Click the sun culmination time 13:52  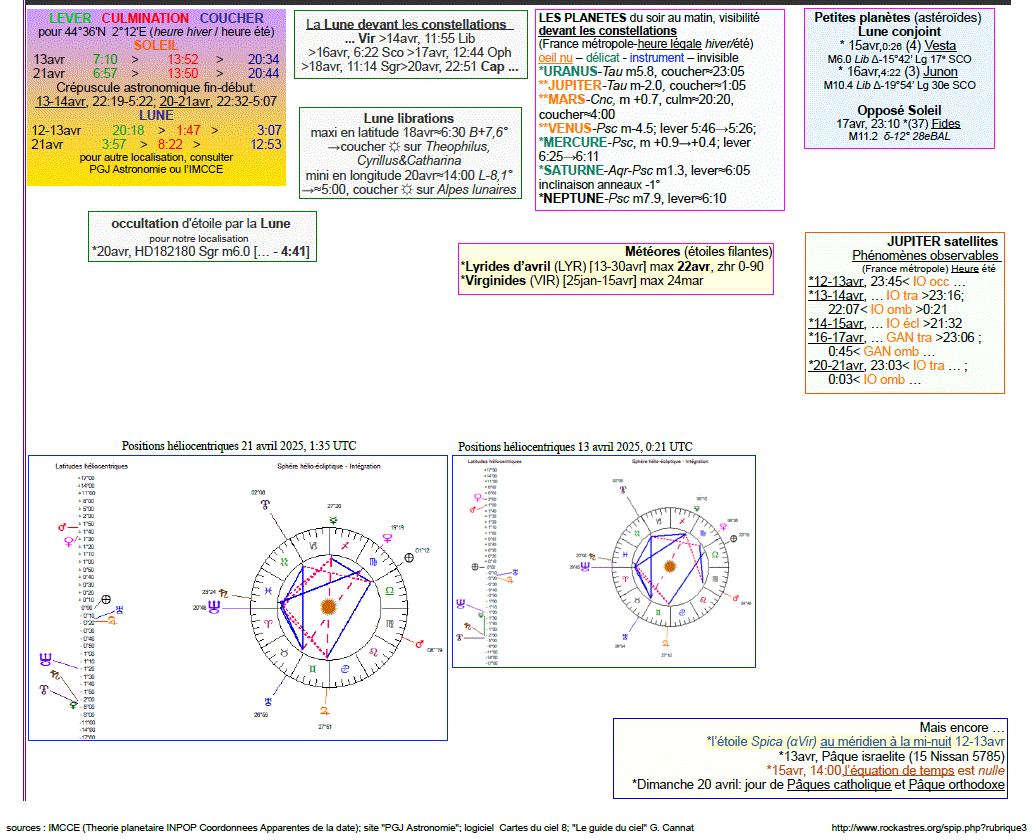click(x=182, y=59)
